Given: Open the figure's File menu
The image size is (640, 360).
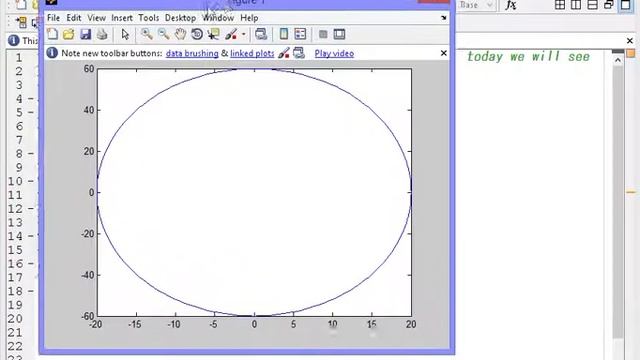Looking at the screenshot, I should [53, 18].
